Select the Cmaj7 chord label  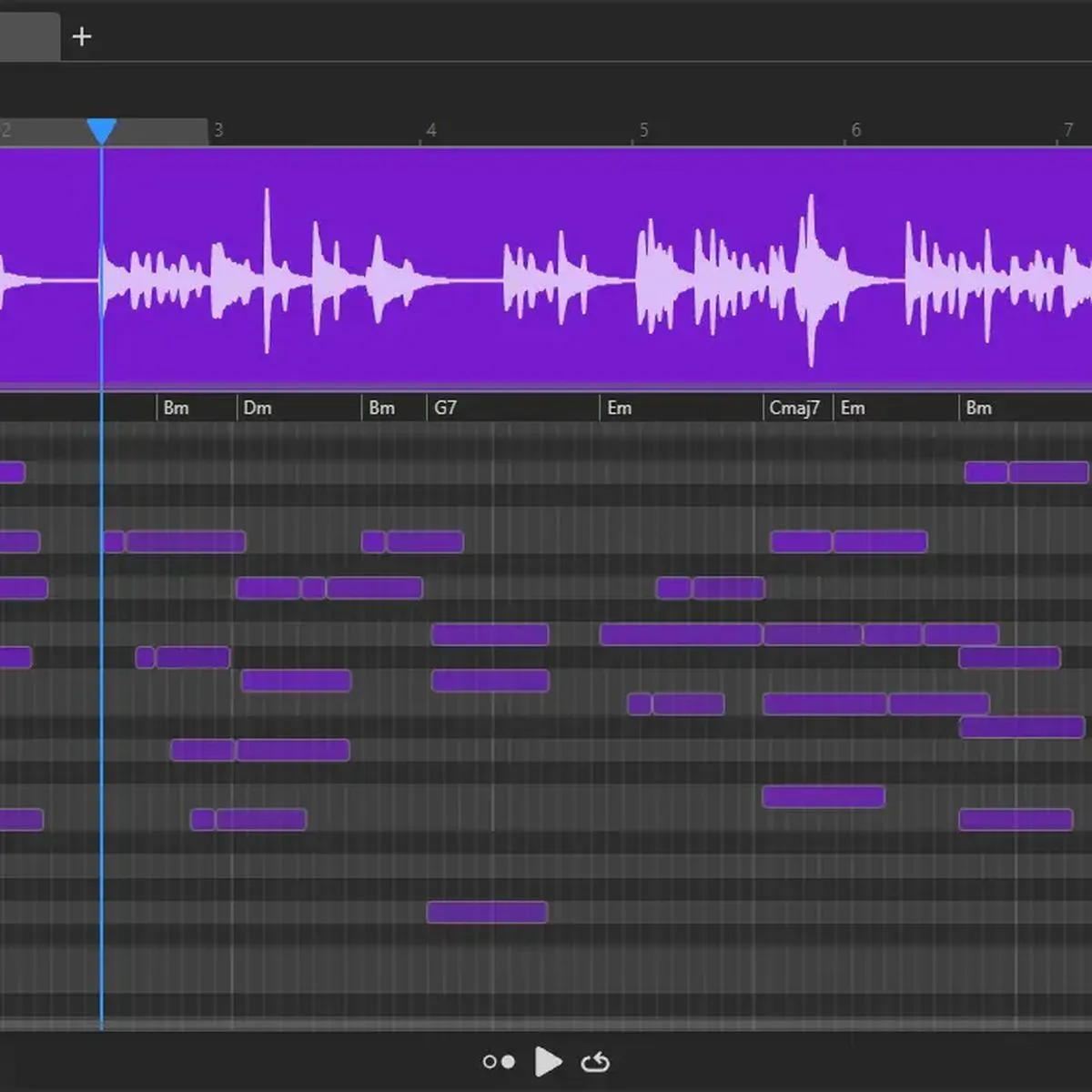[x=794, y=408]
